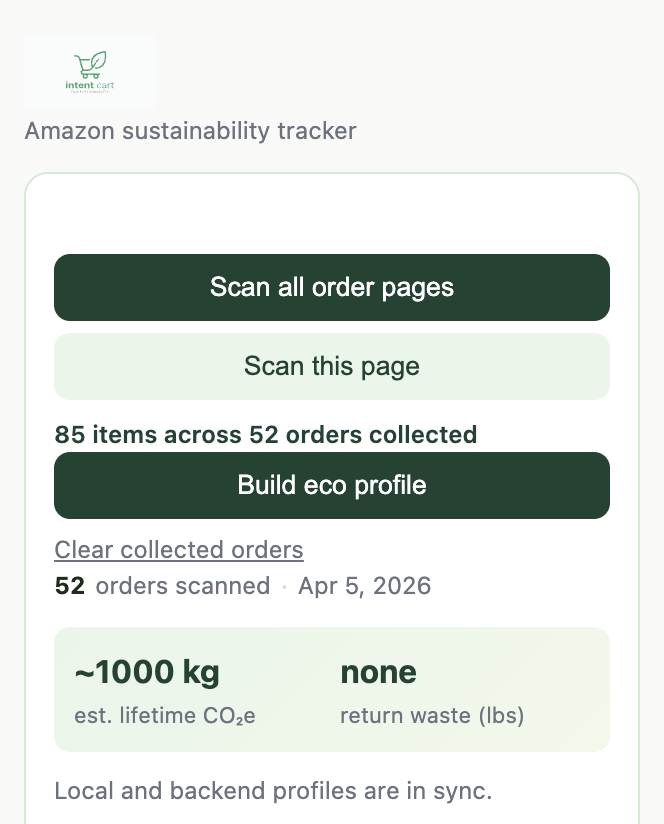Click the dot separator before scan date
The height and width of the screenshot is (824, 664).
[x=284, y=586]
